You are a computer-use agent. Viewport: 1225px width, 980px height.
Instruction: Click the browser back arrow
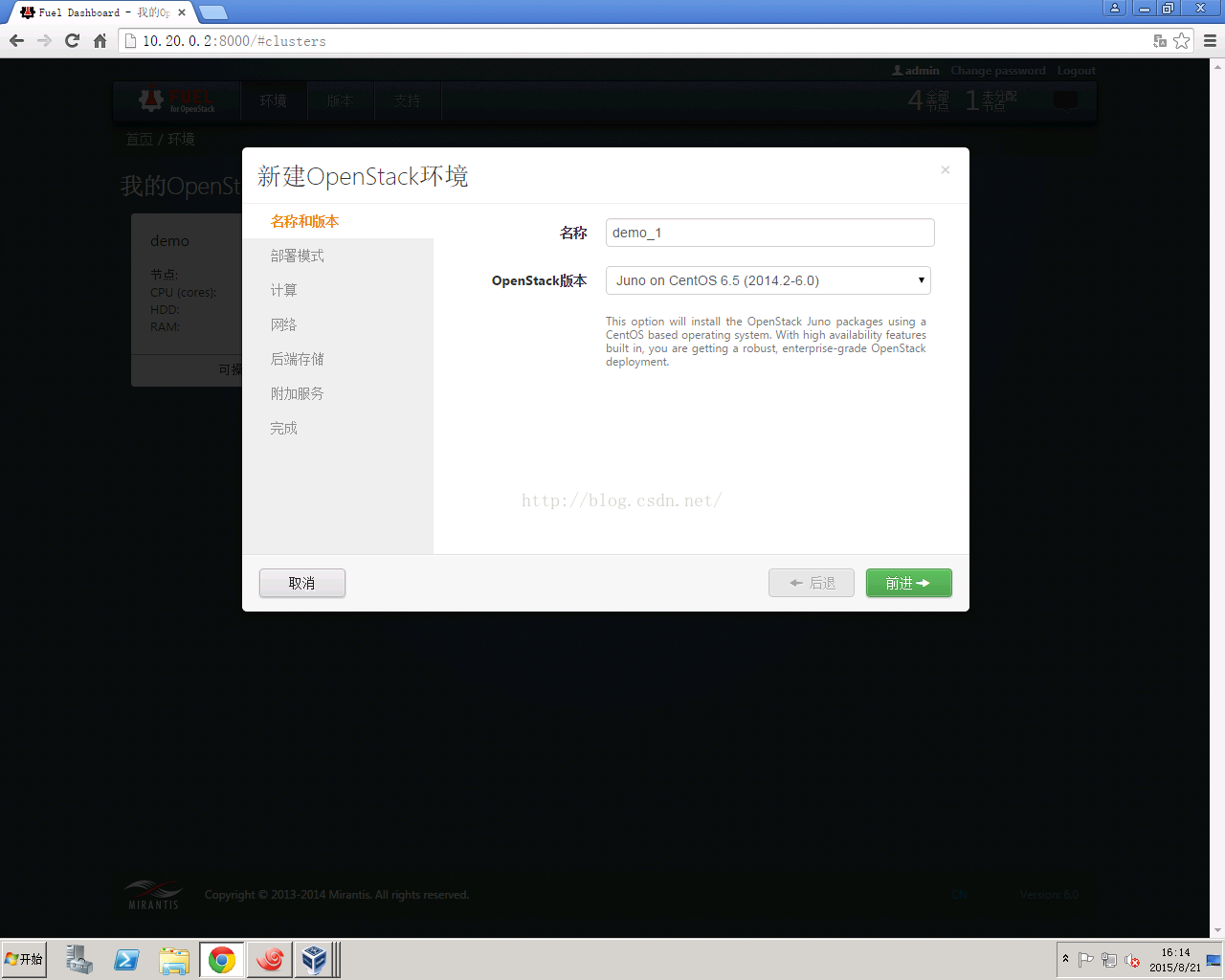[x=16, y=40]
